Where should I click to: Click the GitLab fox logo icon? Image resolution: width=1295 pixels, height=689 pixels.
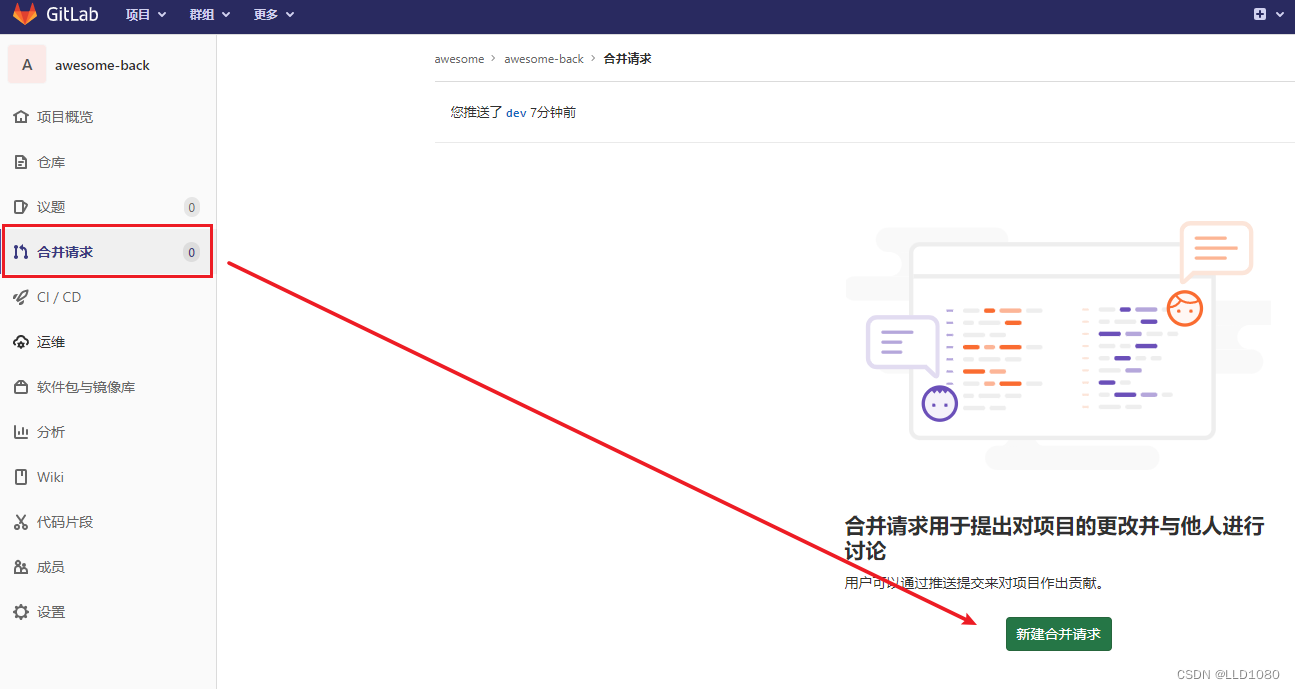24,14
